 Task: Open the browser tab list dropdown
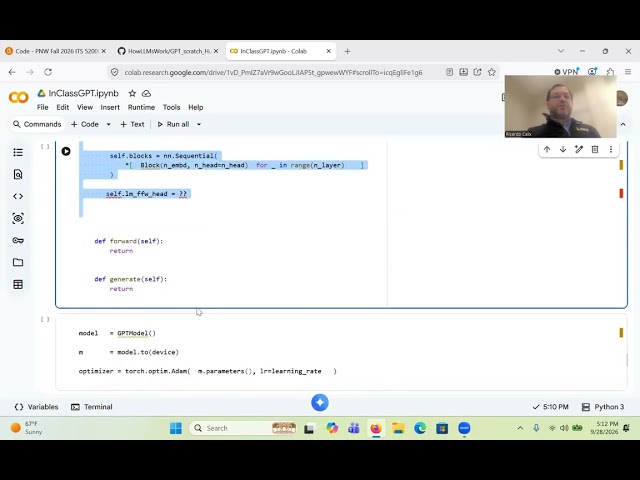tap(561, 51)
